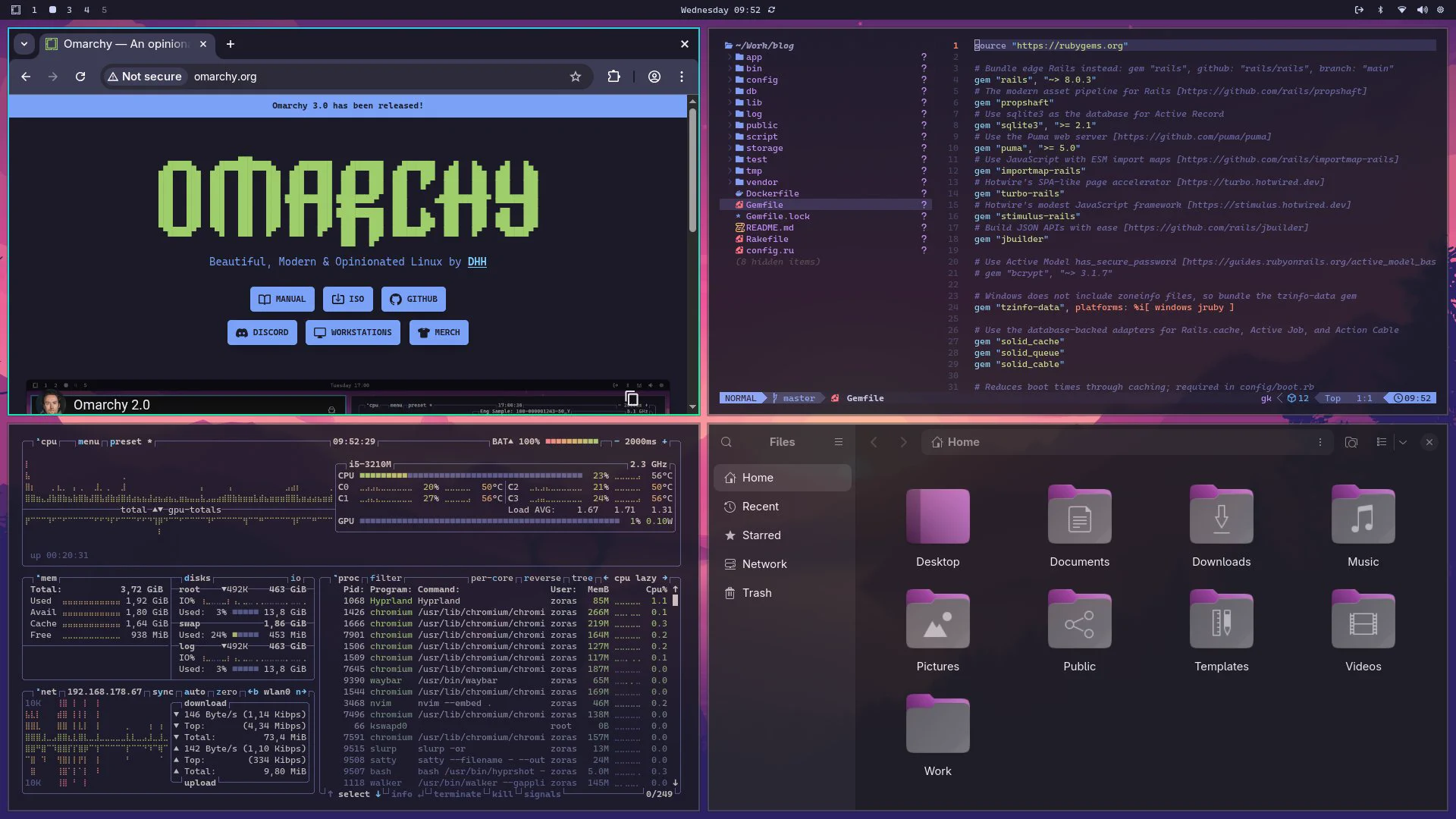1456x819 pixels.
Task: Select the Omarchy browser tab
Action: (x=126, y=44)
